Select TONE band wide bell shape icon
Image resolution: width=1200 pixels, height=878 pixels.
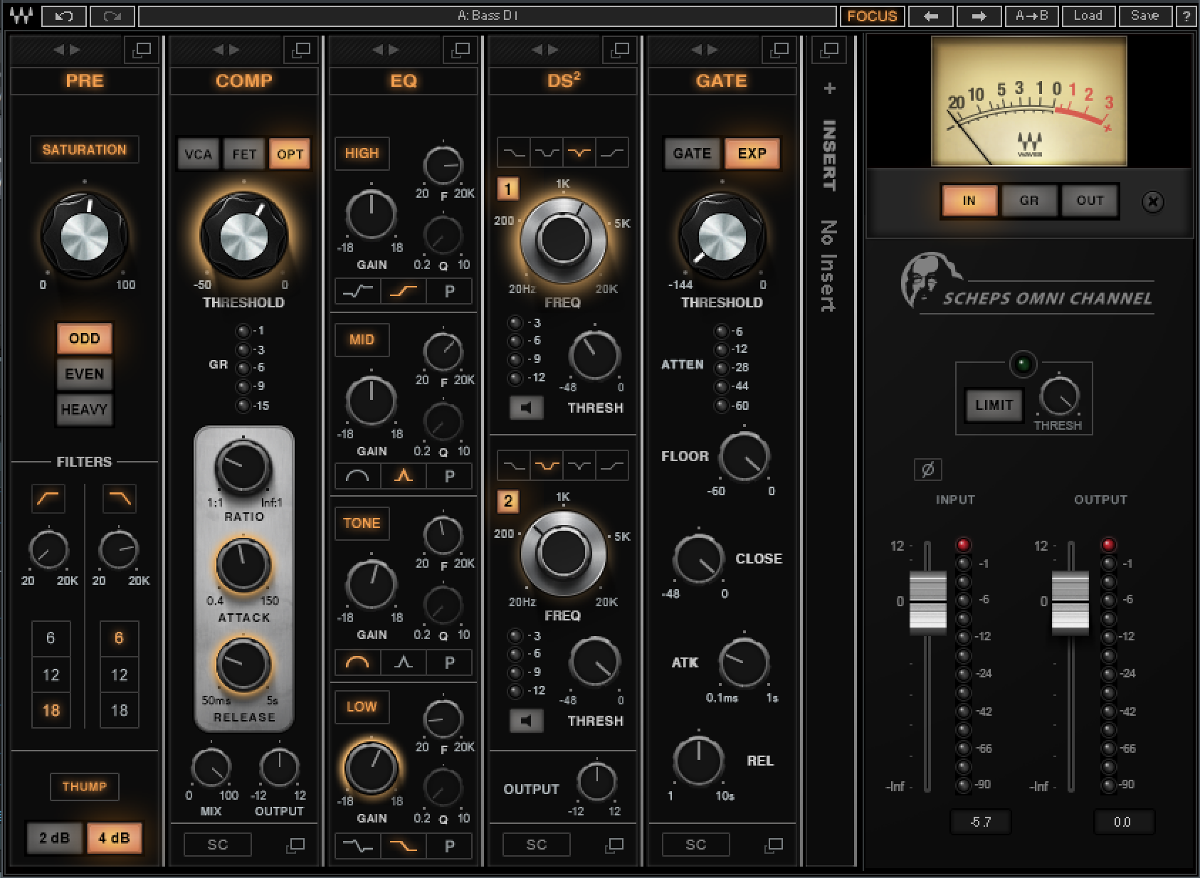357,661
